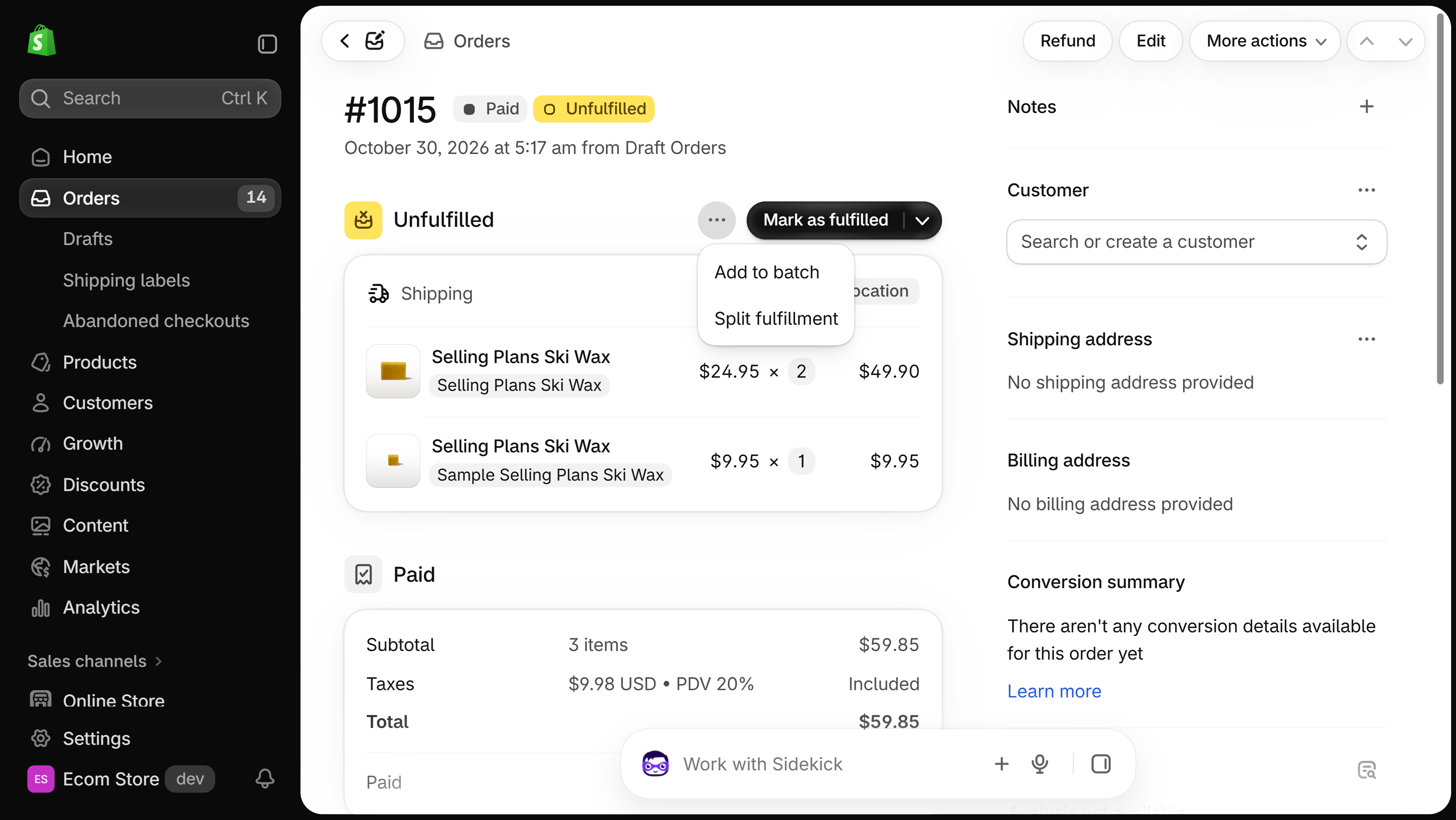Screen dimensions: 1456x820
Task: Click the Orders inbox breadcrumb icon
Action: [x=433, y=41]
